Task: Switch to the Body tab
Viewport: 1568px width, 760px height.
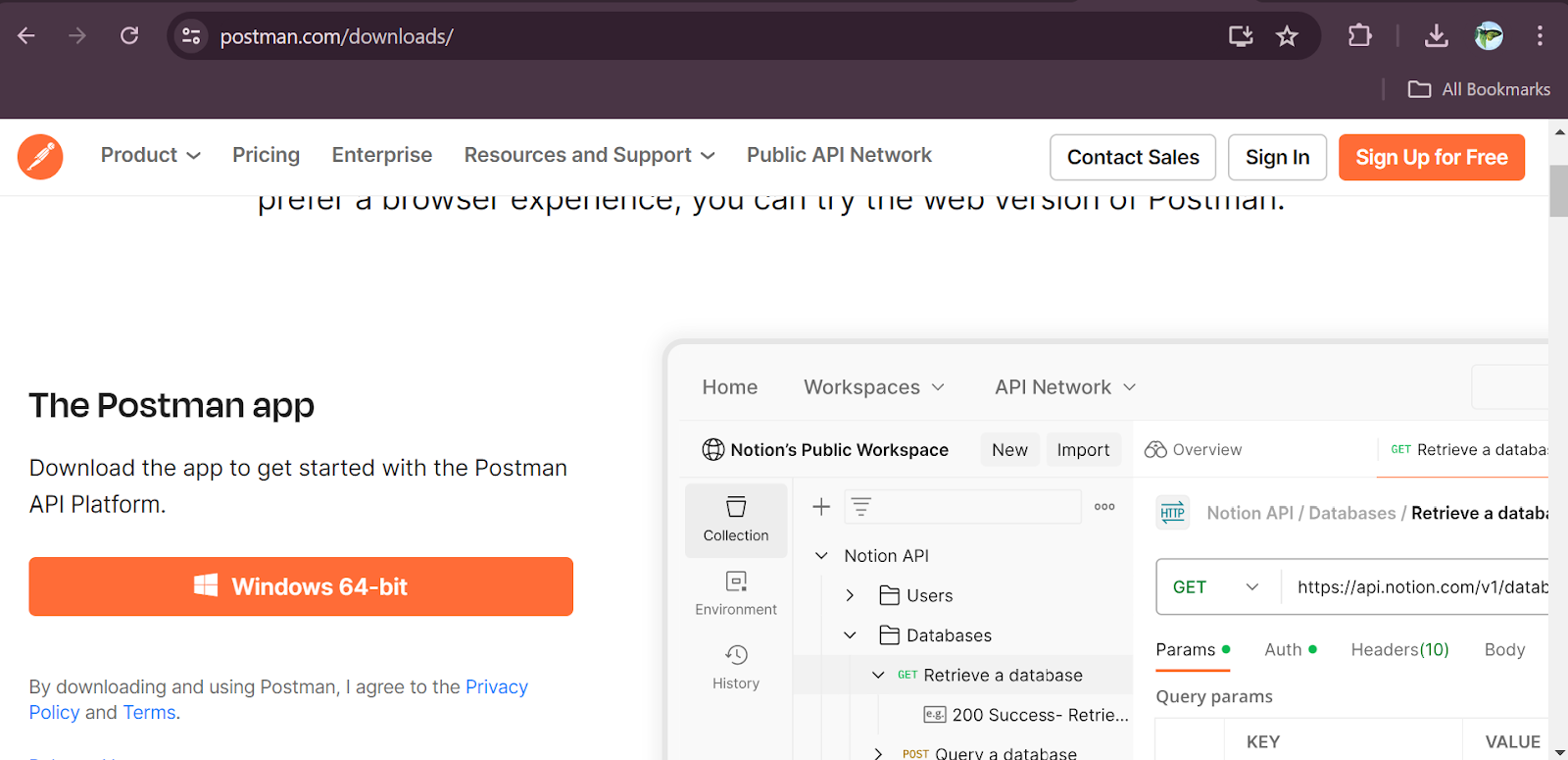Action: 1504,650
